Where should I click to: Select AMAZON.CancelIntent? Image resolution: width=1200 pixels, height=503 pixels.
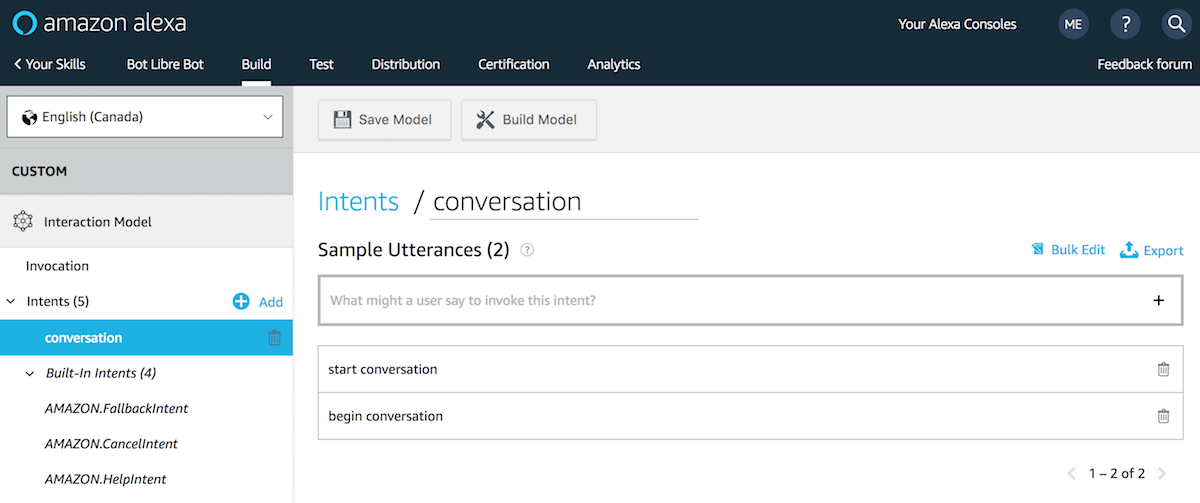click(x=111, y=443)
